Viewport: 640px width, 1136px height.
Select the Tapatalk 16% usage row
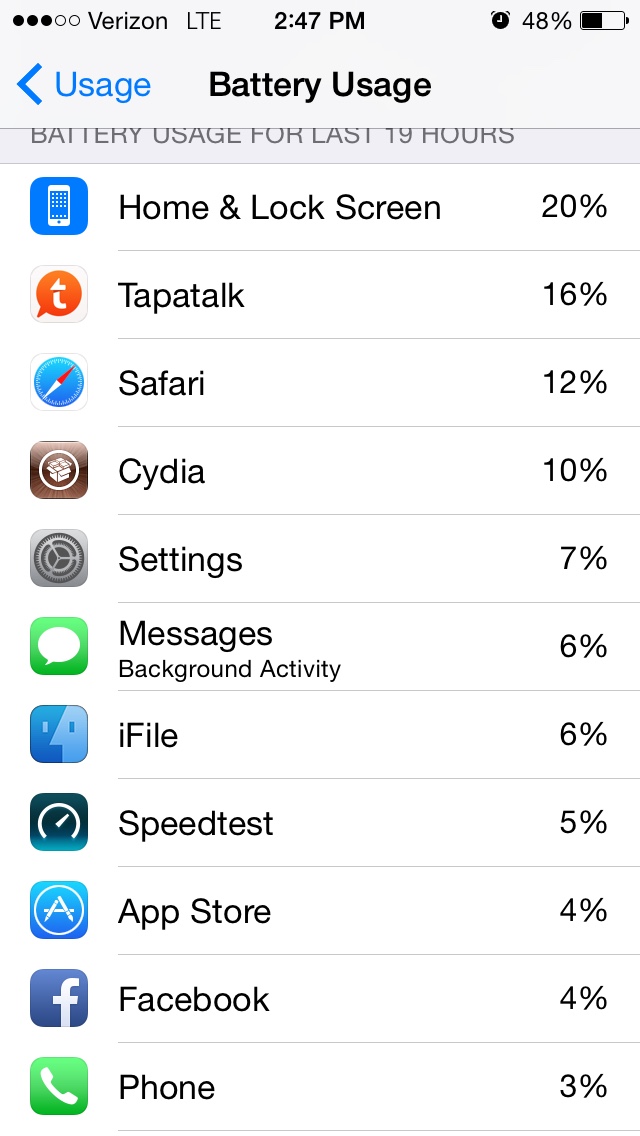point(320,295)
